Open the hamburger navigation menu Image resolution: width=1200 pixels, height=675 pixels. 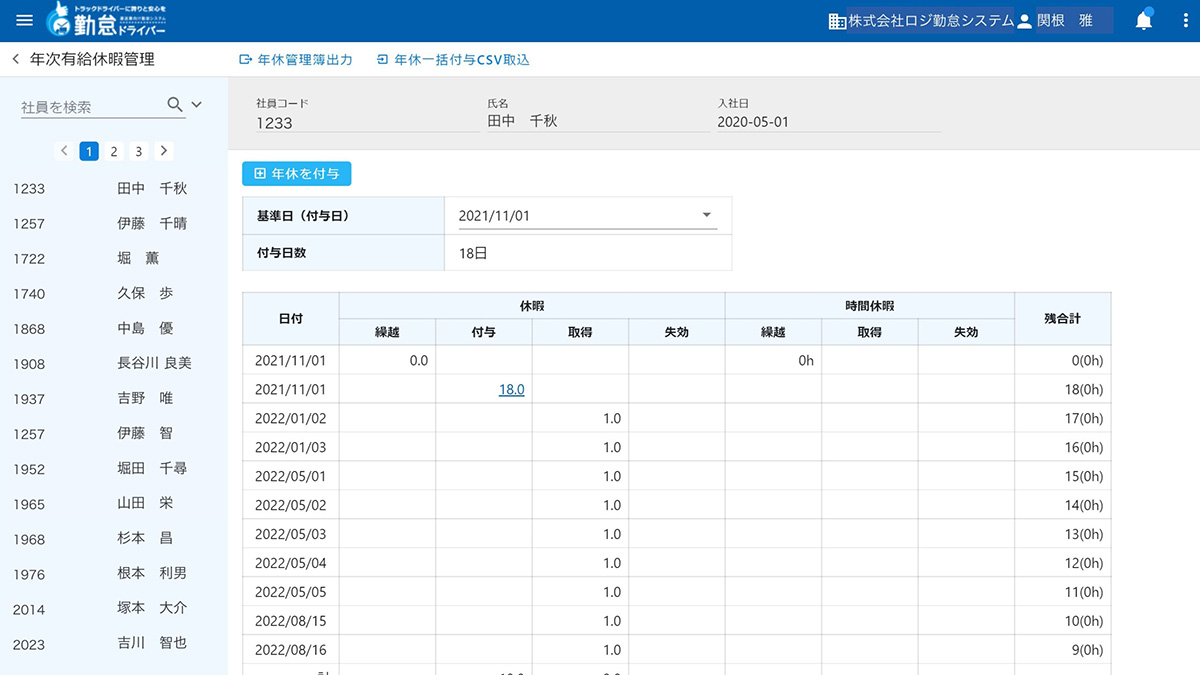pyautogui.click(x=25, y=21)
